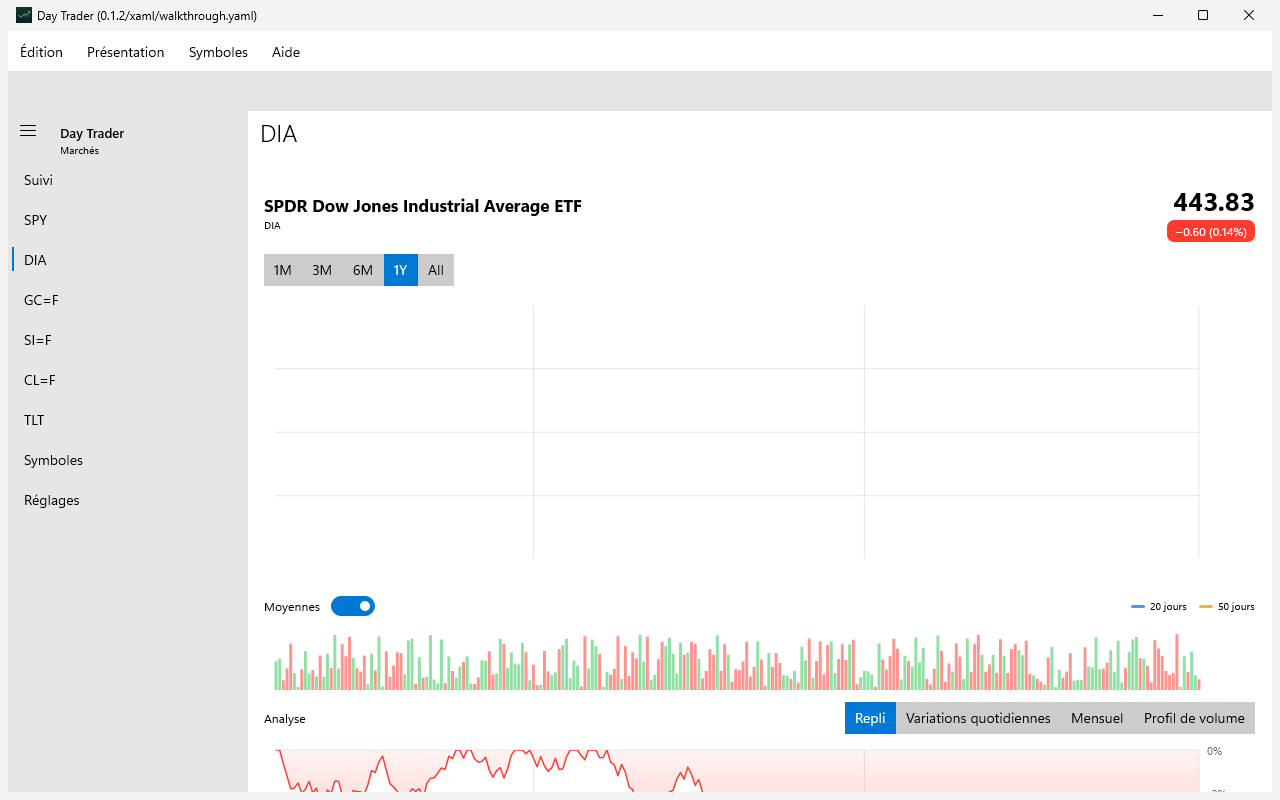
Task: Minimize the Day Trader window
Action: coord(1157,15)
